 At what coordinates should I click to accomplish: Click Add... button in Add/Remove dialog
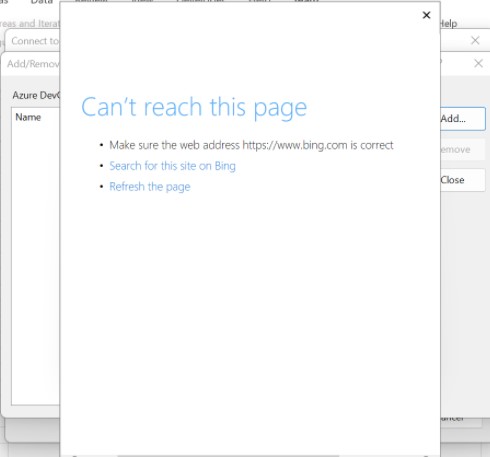pos(463,119)
